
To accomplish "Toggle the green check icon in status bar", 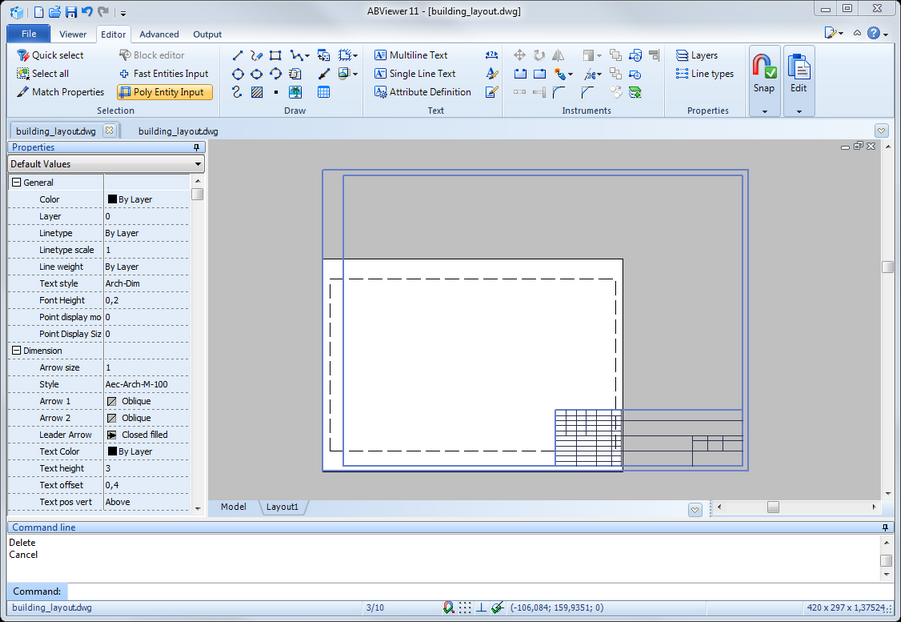I will (498, 607).
